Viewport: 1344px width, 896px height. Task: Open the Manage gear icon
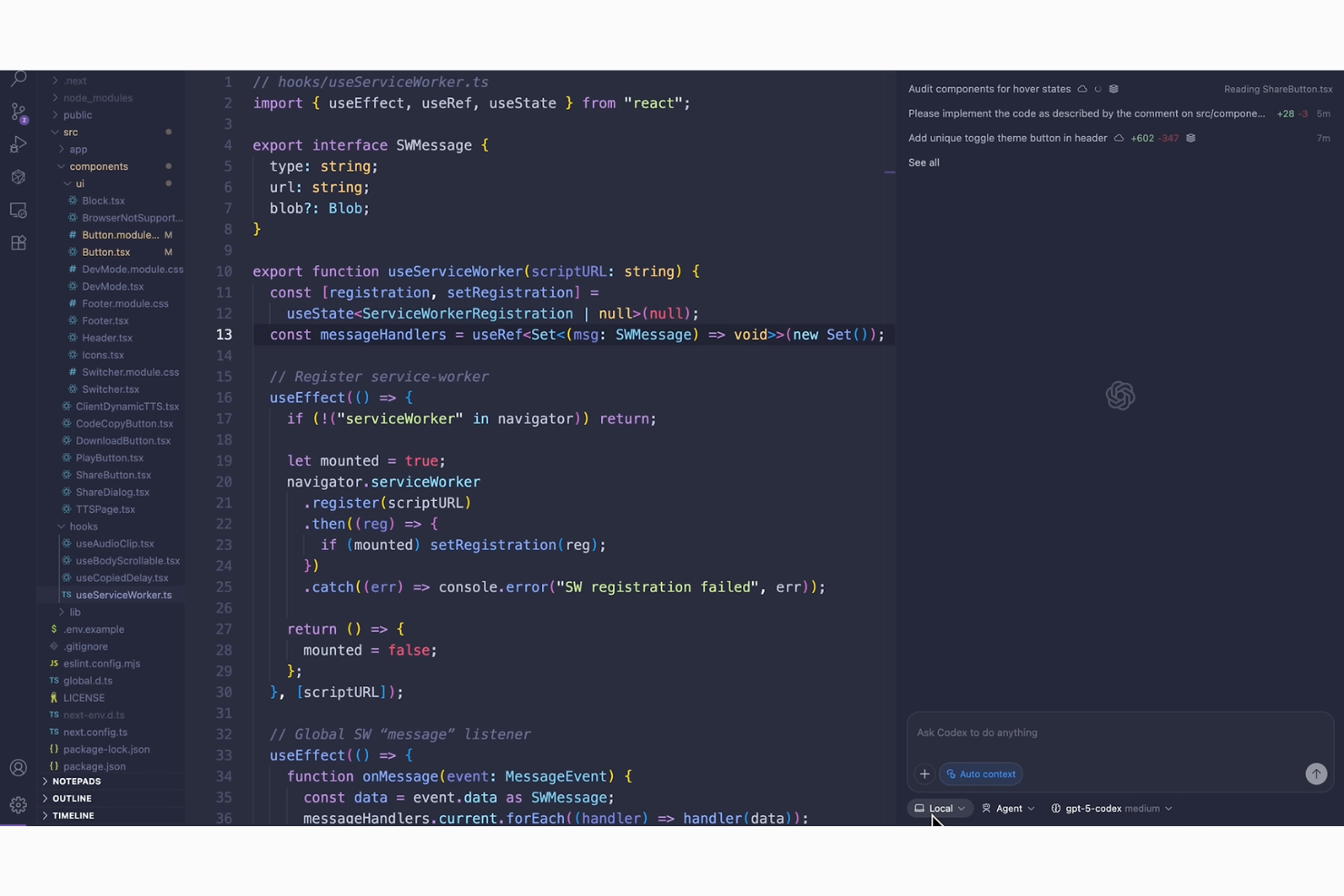tap(18, 805)
